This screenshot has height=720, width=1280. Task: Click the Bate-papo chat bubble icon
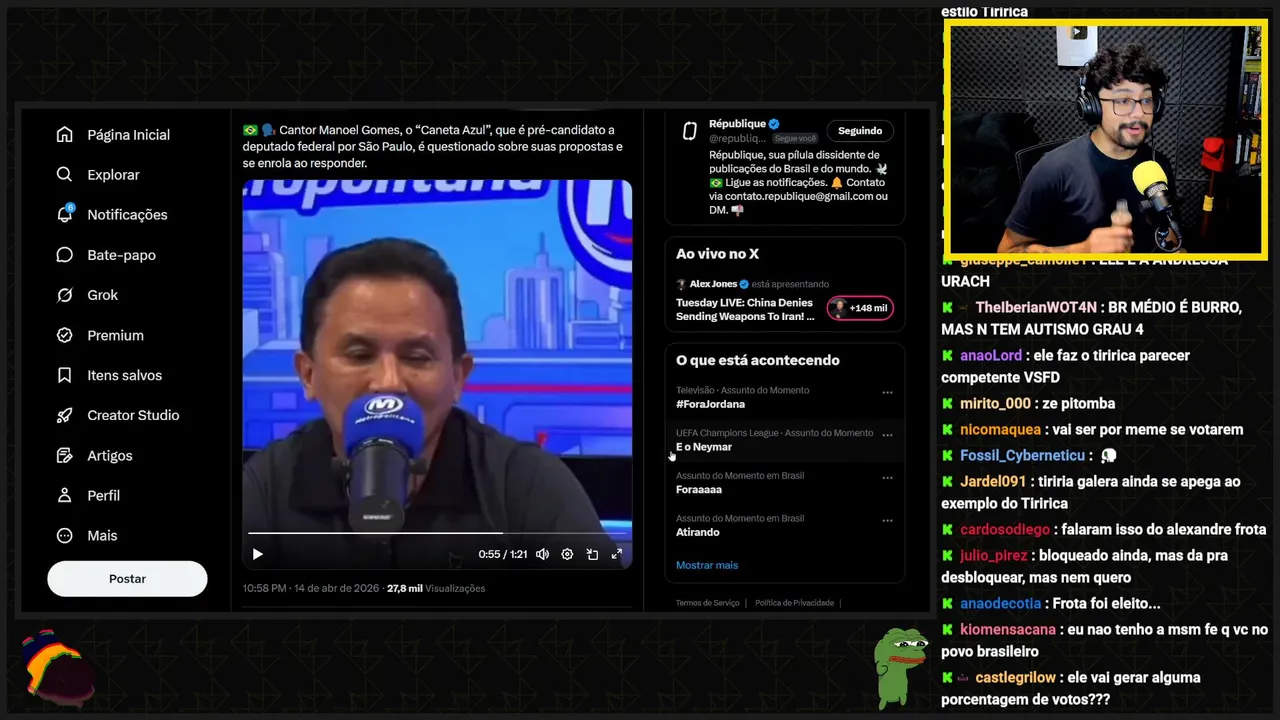tap(65, 255)
